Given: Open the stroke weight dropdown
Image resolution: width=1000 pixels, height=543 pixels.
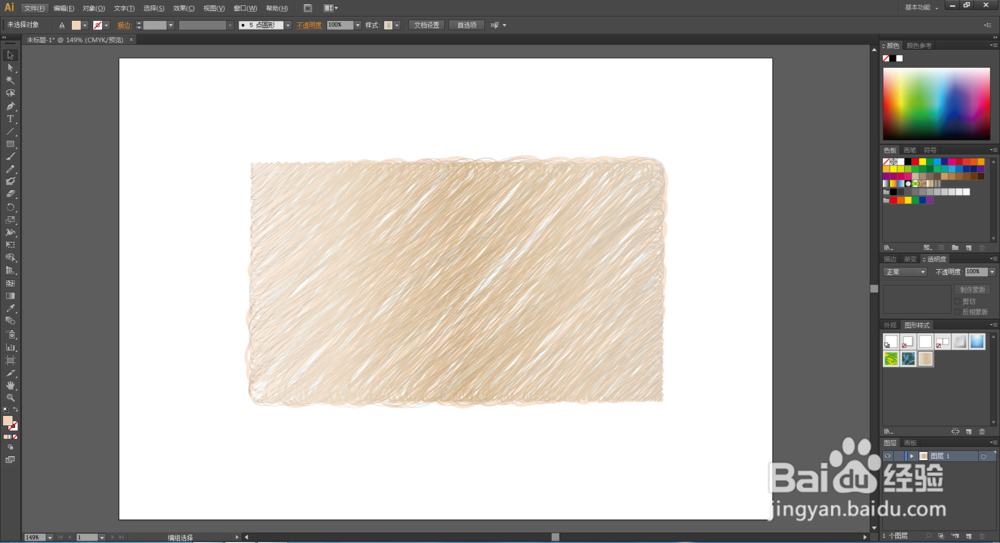Looking at the screenshot, I should click(x=171, y=26).
